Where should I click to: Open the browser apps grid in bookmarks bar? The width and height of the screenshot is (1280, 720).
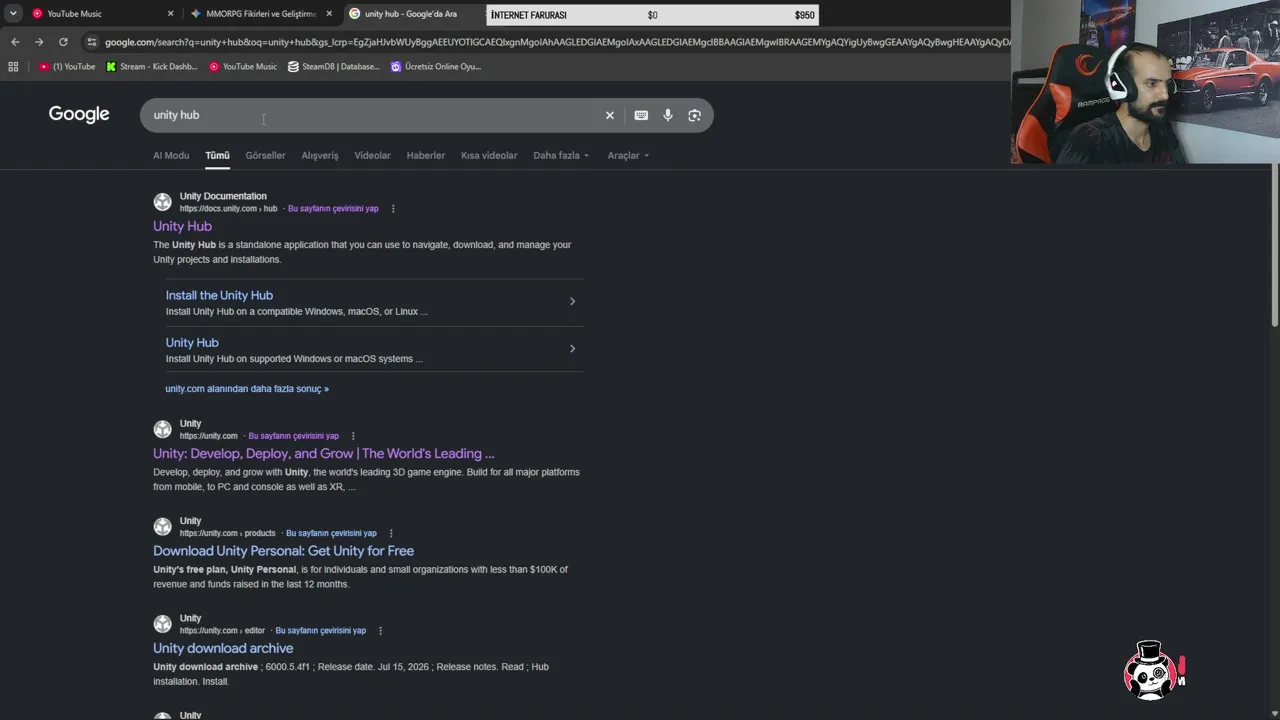(x=13, y=67)
